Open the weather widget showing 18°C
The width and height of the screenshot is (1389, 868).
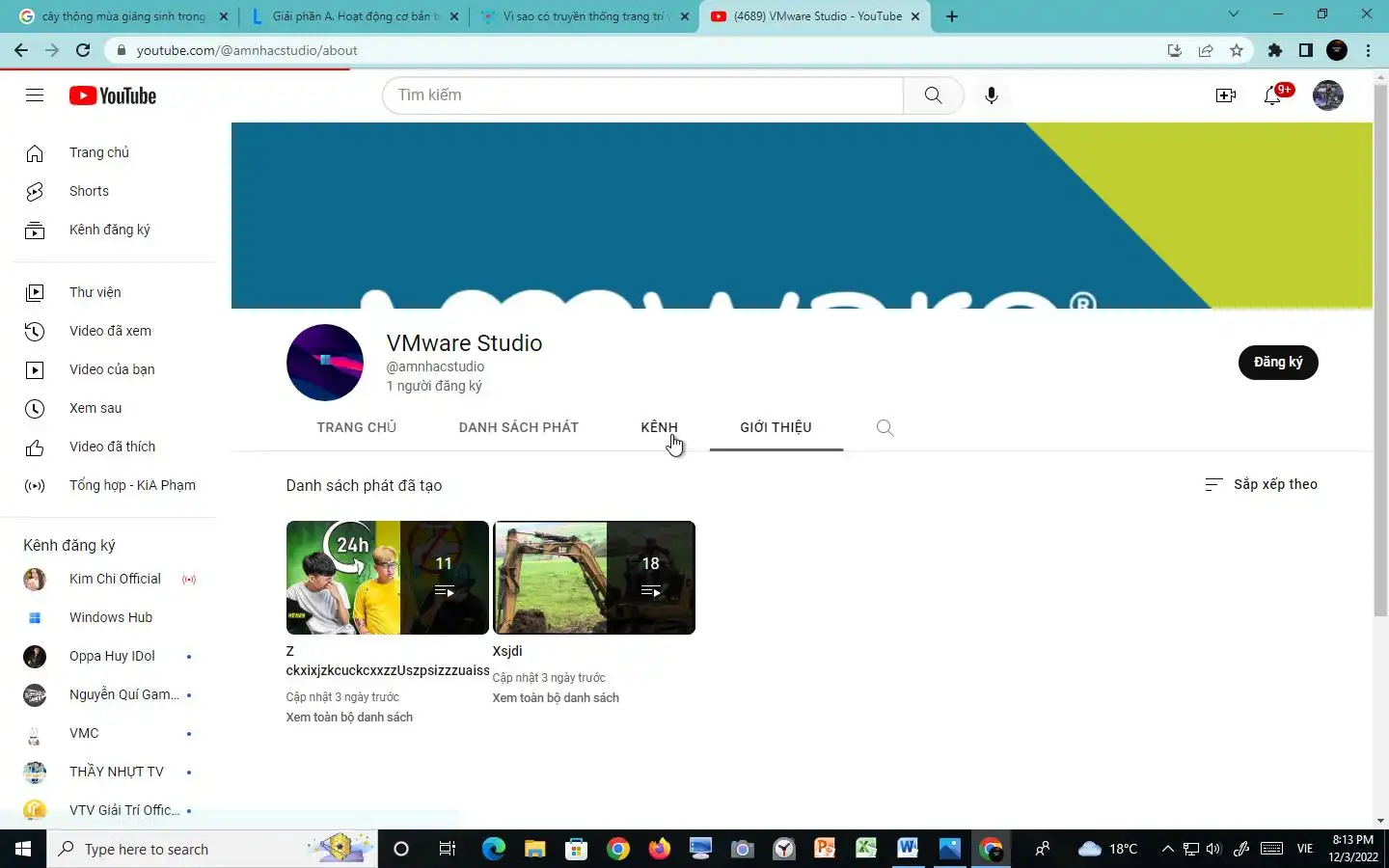(1107, 849)
